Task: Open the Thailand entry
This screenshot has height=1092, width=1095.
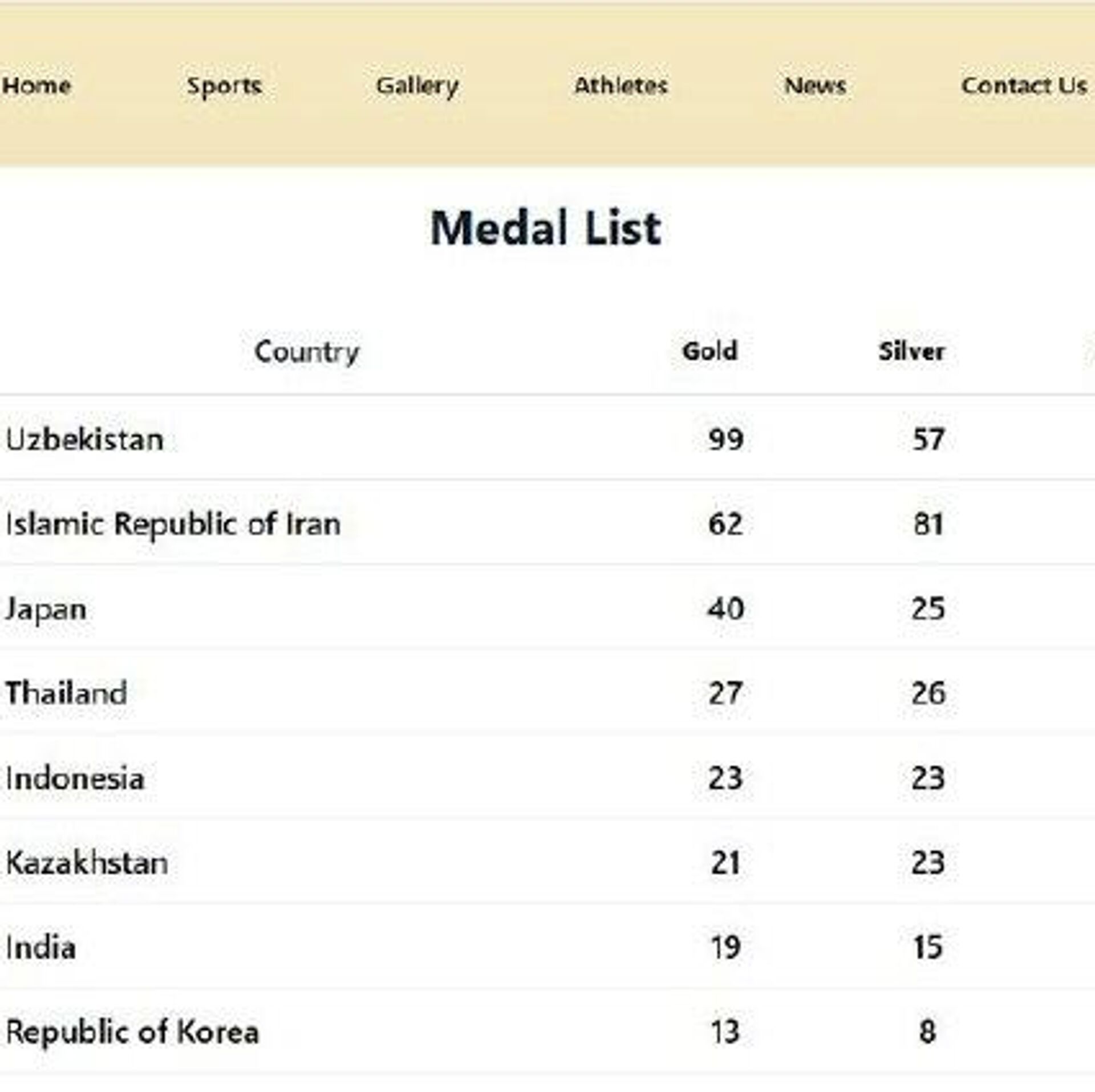Action: point(67,693)
